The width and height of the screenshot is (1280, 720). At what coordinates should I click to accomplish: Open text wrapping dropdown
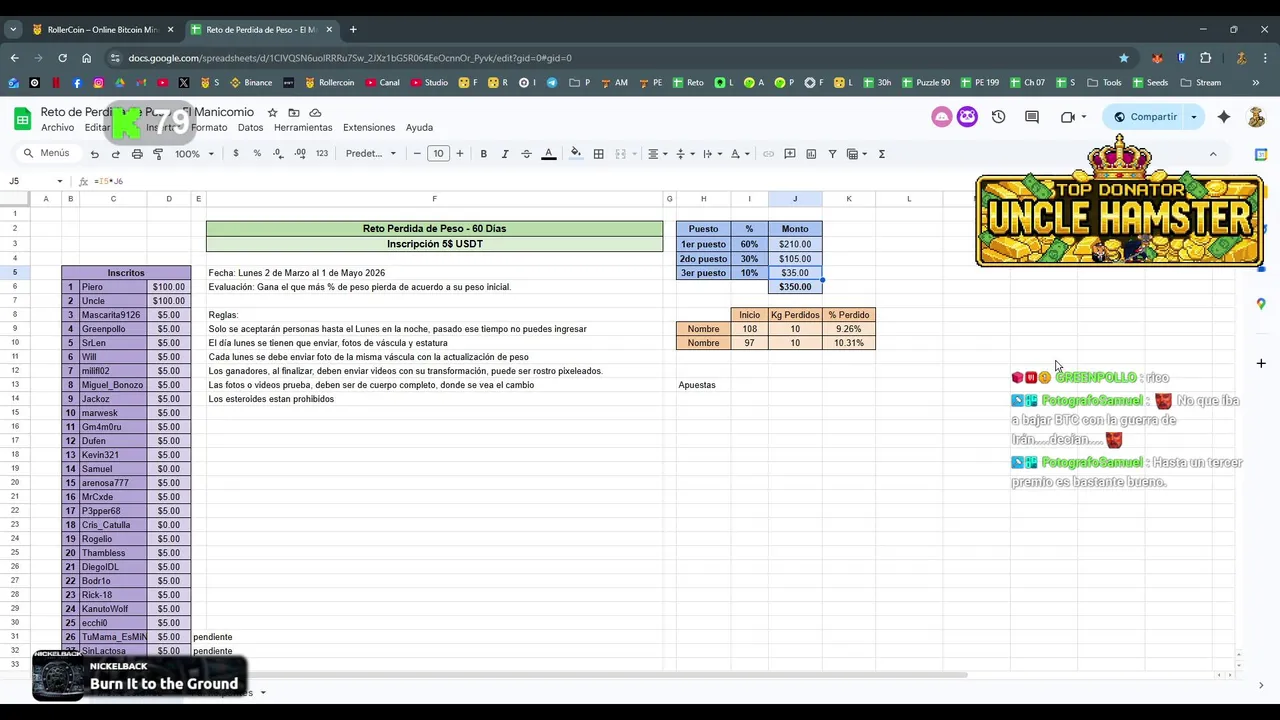[711, 154]
